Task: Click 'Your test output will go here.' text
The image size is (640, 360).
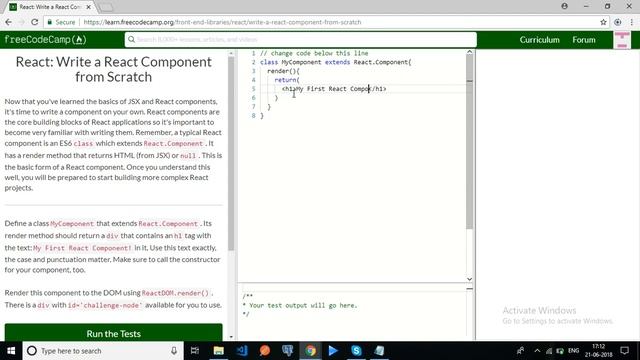Action: click(x=303, y=305)
